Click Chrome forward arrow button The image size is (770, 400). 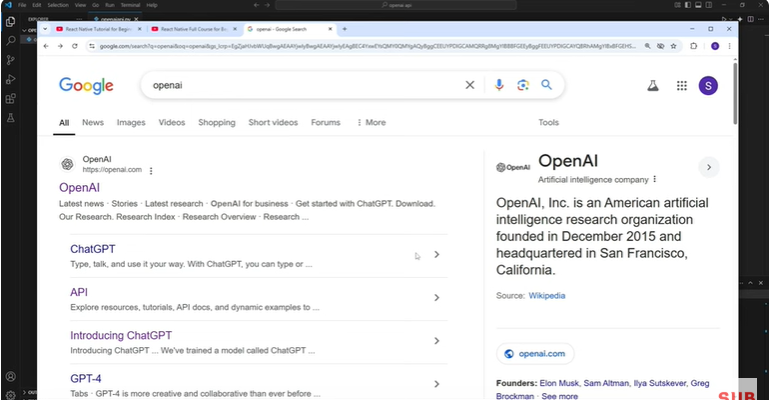coord(60,46)
